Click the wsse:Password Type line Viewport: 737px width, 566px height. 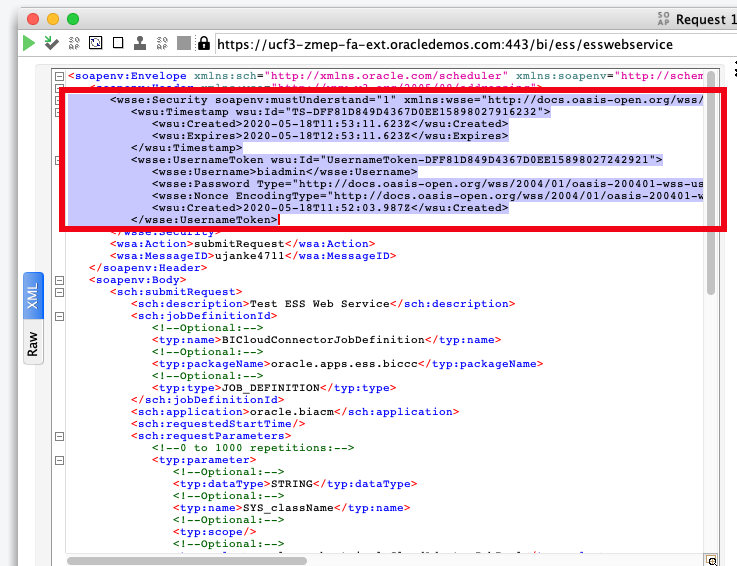tap(427, 184)
